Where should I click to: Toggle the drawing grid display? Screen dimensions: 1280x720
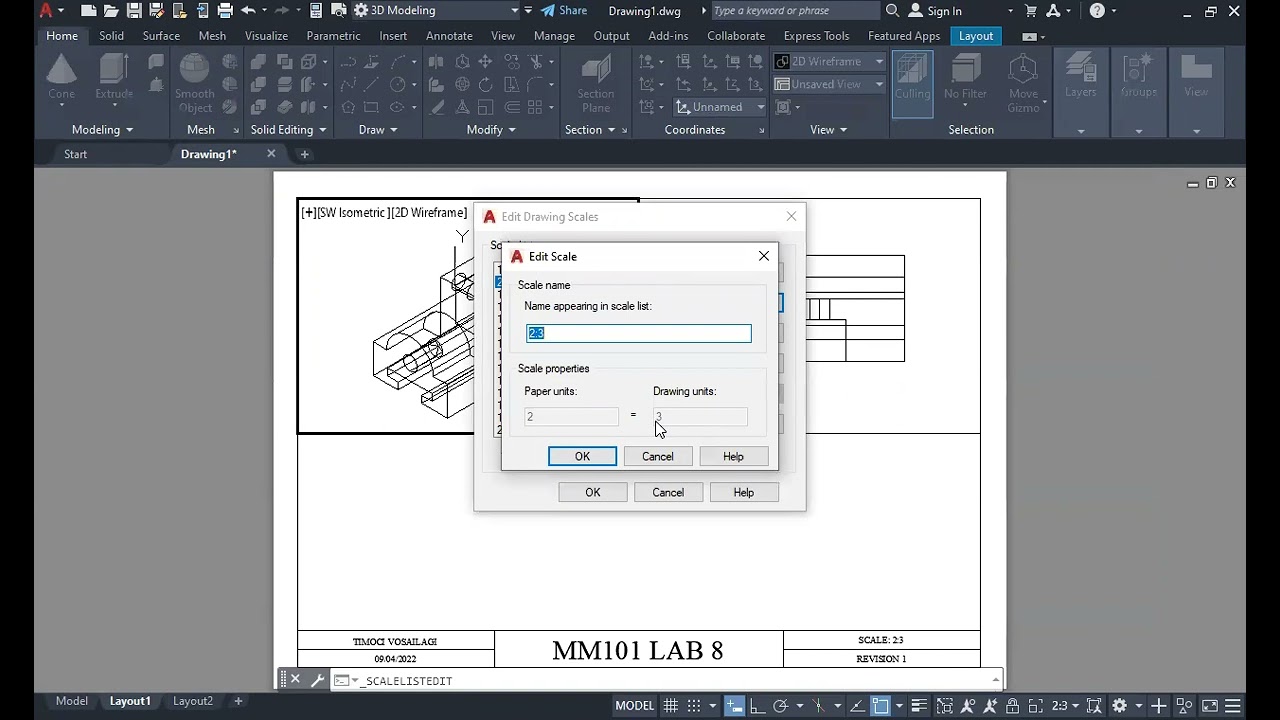(x=671, y=705)
